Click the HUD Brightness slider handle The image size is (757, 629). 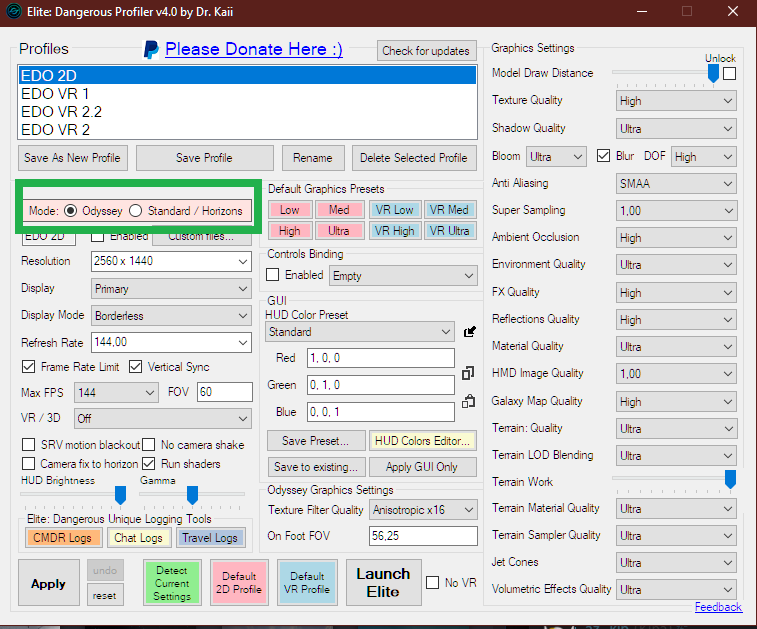pos(120,495)
